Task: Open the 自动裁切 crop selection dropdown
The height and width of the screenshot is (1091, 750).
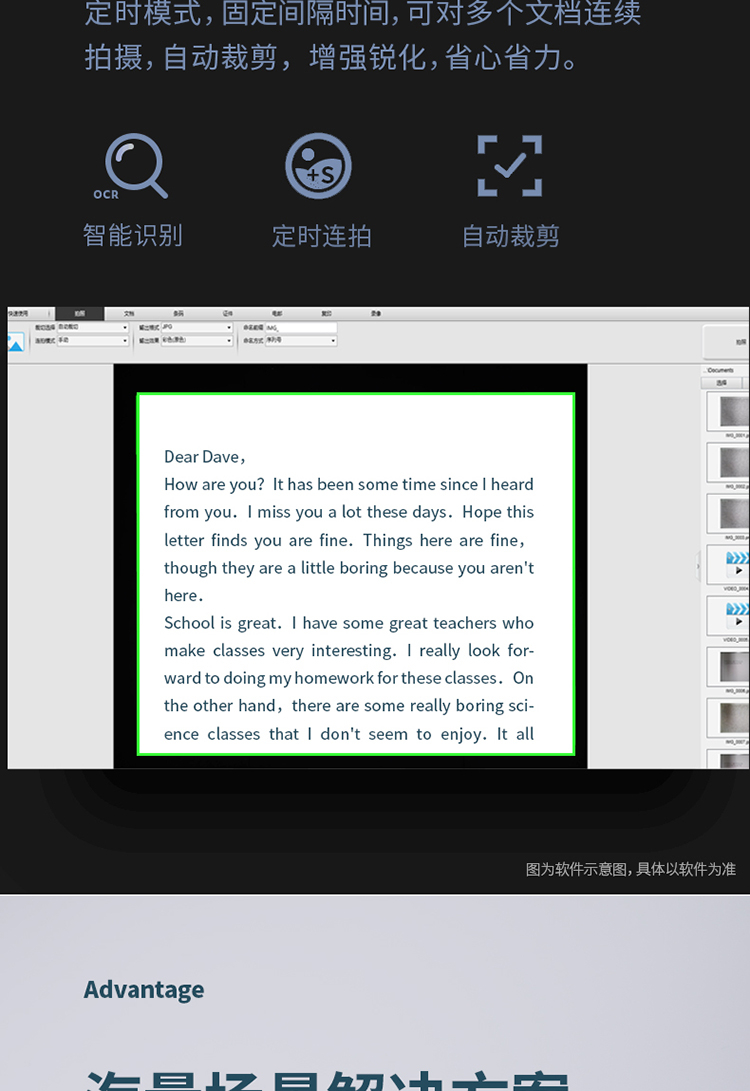Action: coord(93,327)
